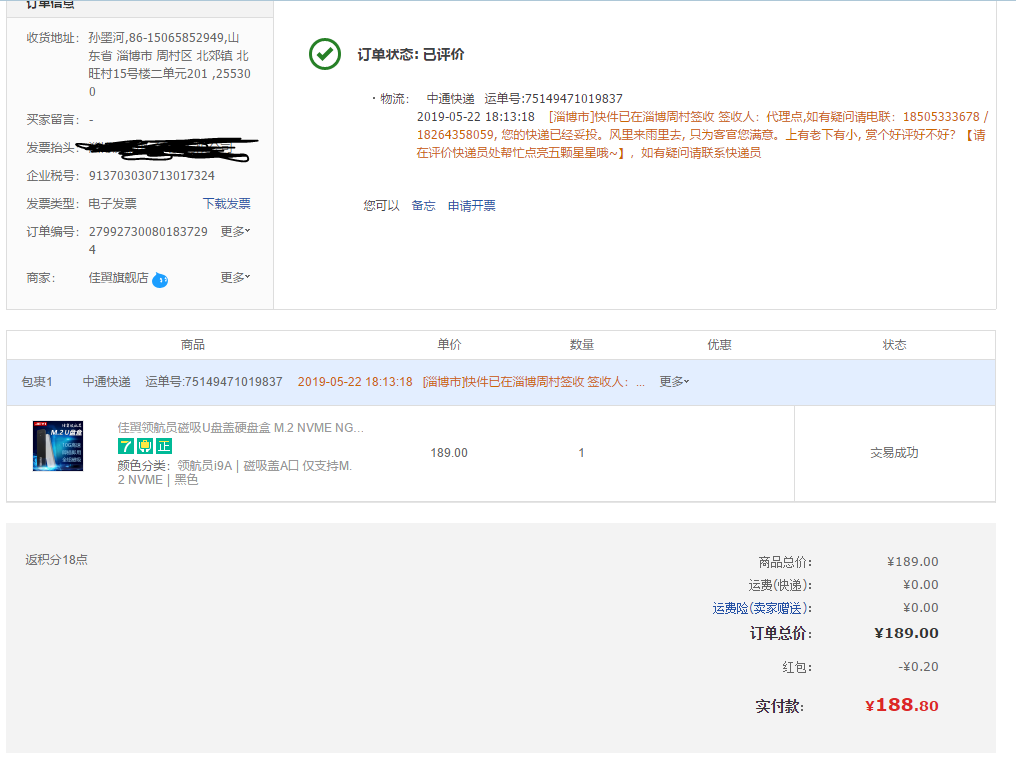
Task: Open the 运费险(卖家赠送) link
Action: (762, 608)
